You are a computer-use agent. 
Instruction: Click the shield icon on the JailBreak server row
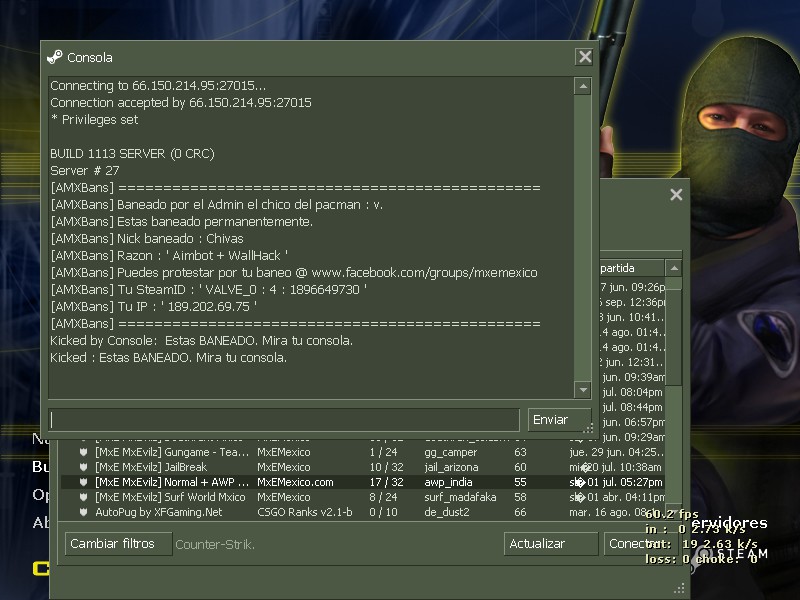83,467
